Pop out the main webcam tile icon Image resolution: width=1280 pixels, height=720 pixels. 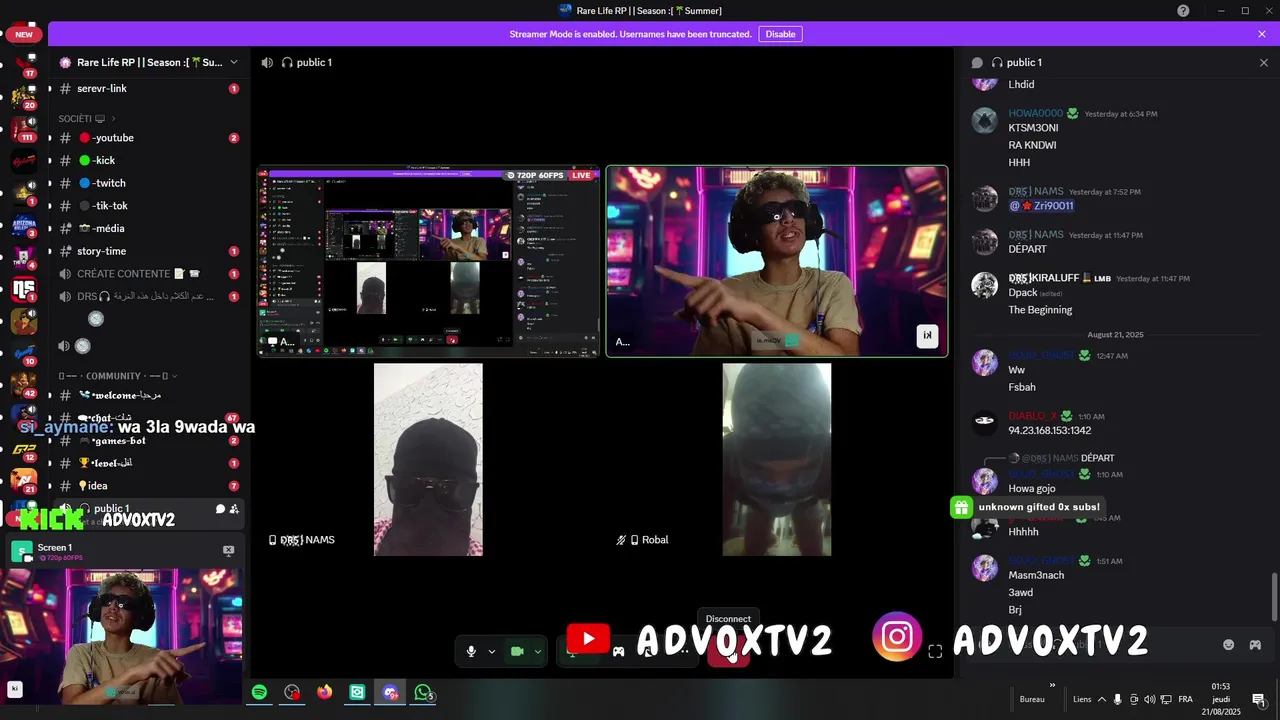[927, 336]
